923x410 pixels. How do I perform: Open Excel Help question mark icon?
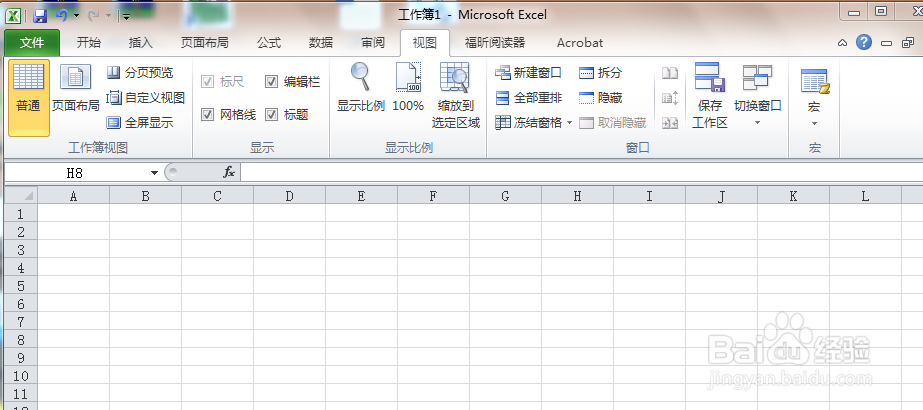(864, 42)
